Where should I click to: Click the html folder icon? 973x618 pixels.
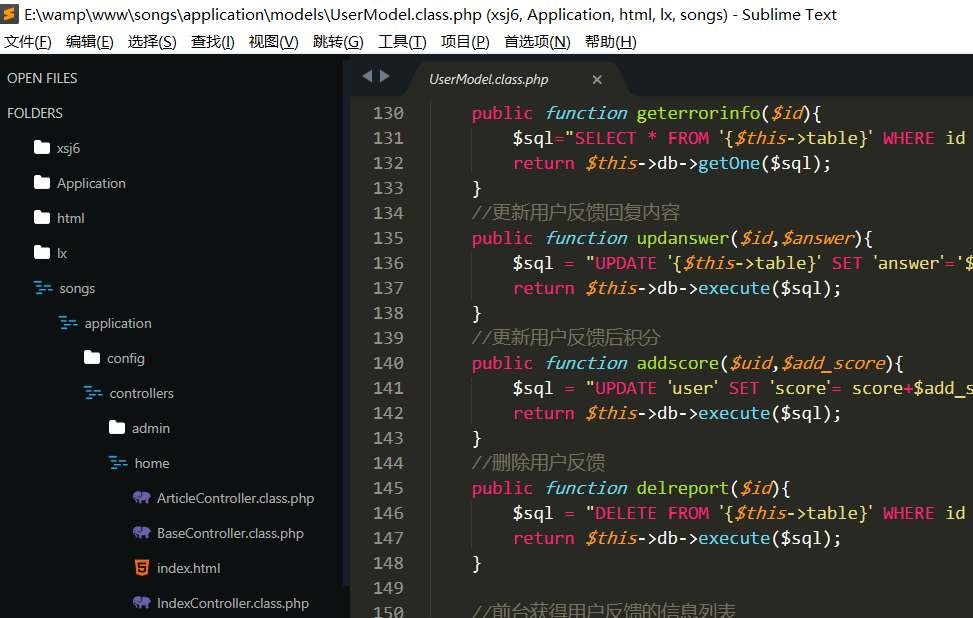42,217
